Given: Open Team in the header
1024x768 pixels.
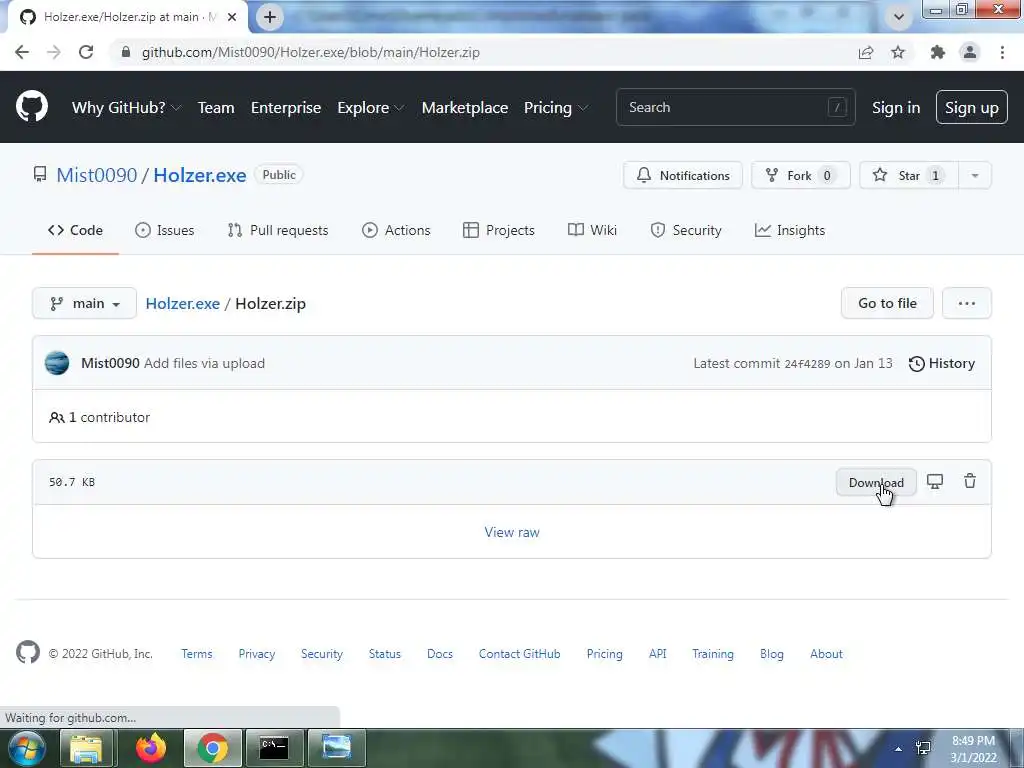Looking at the screenshot, I should 216,107.
